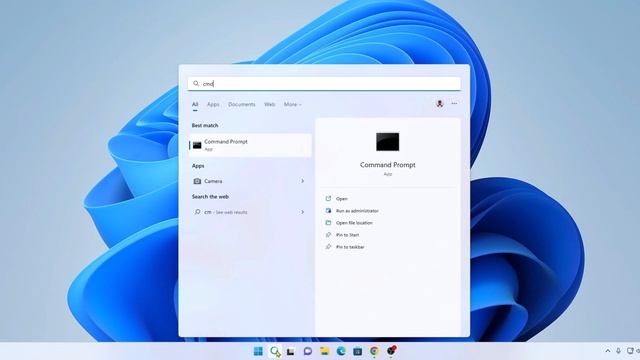
Task: Select Command Prompt best match result
Action: pyautogui.click(x=250, y=145)
